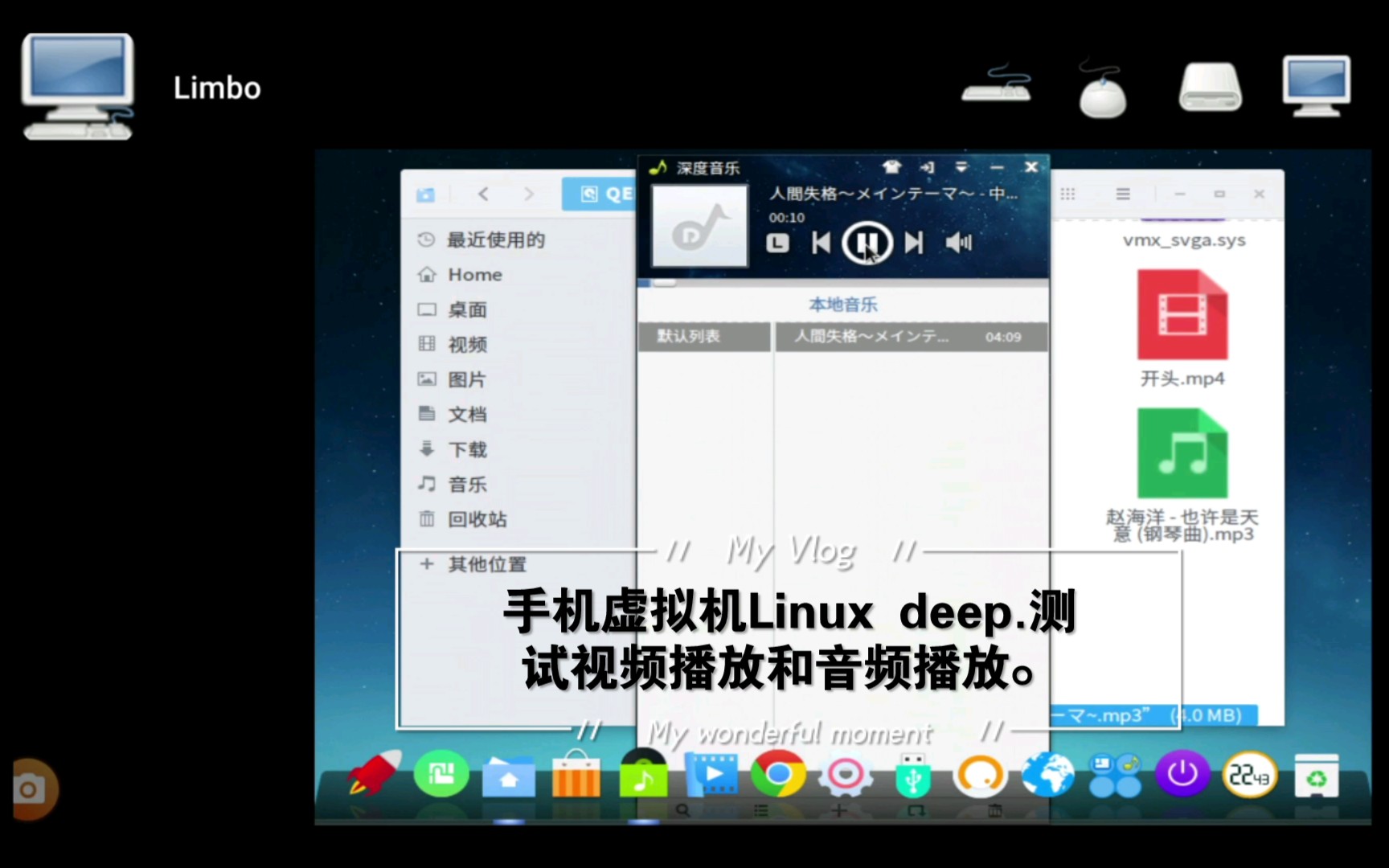Skip to next track in Deepin Music

pyautogui.click(x=914, y=243)
